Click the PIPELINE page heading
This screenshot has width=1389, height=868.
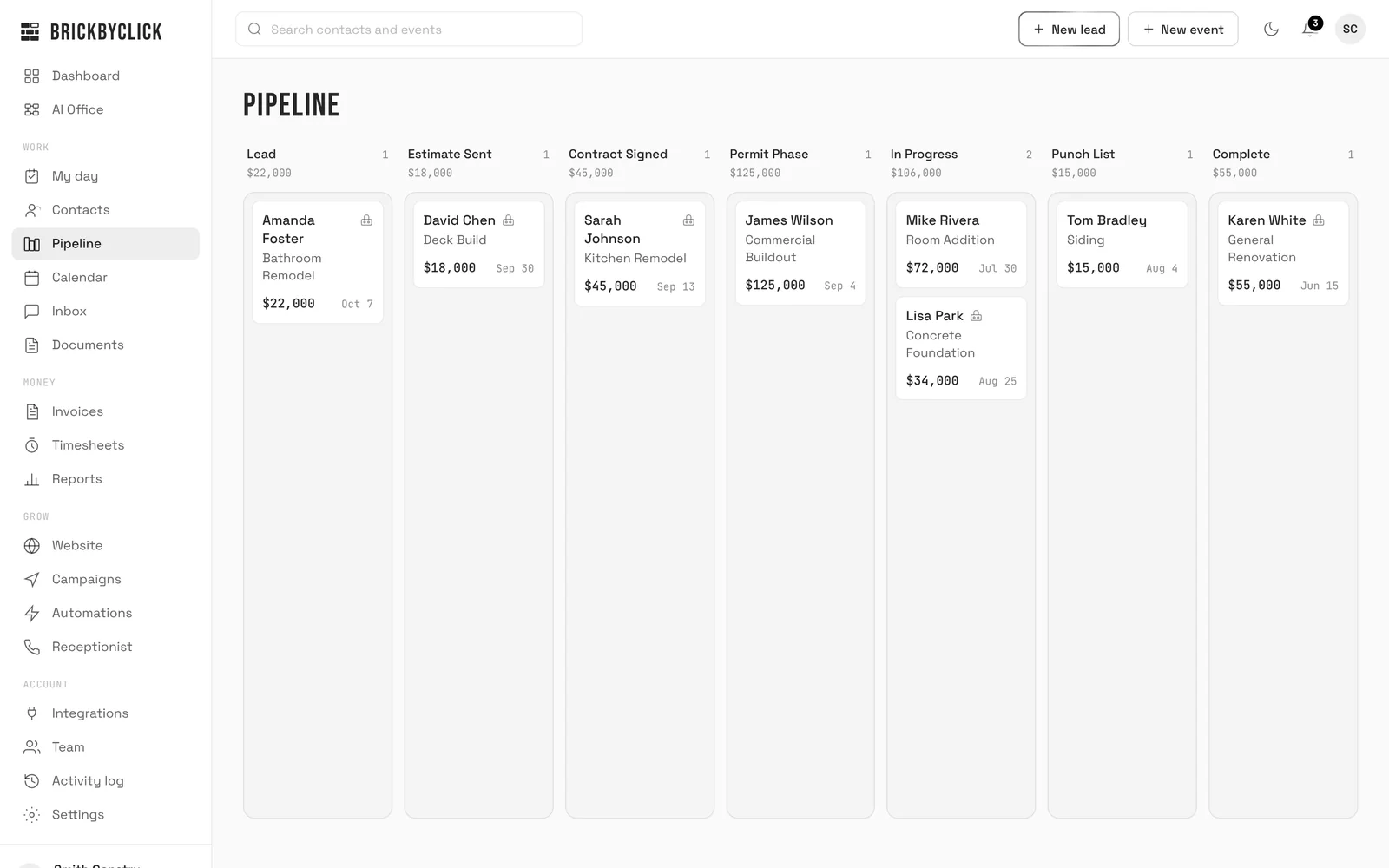292,105
